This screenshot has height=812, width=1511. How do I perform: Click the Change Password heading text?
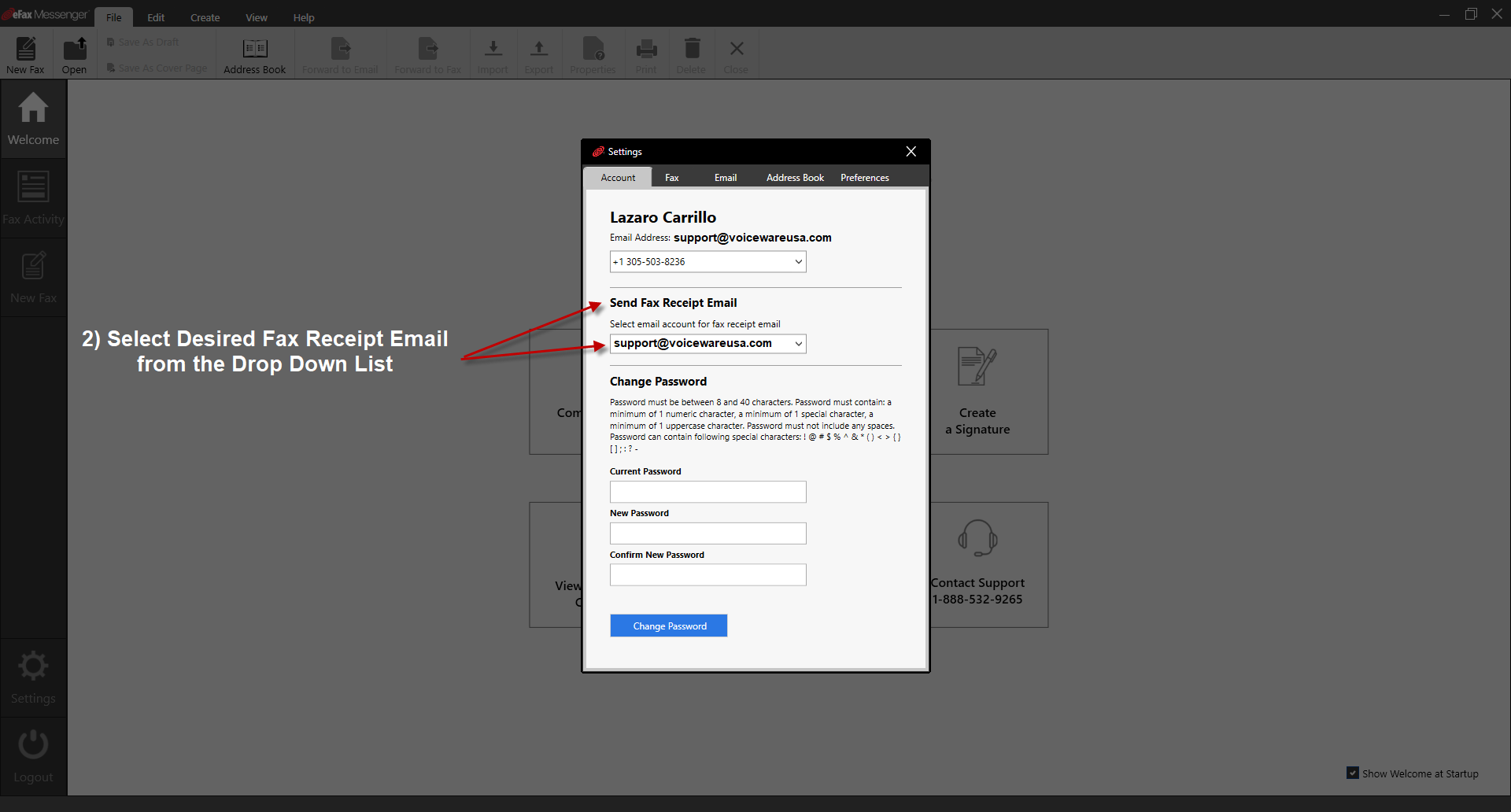pyautogui.click(x=658, y=382)
